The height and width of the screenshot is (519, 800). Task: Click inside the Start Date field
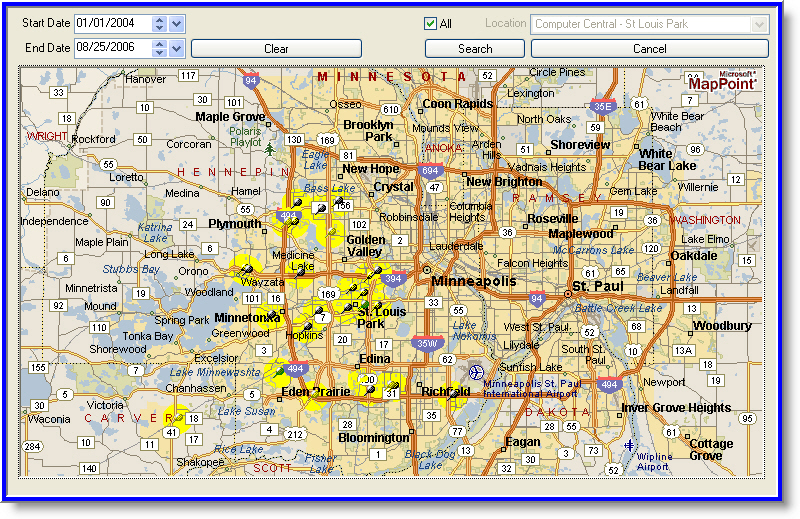(110, 23)
